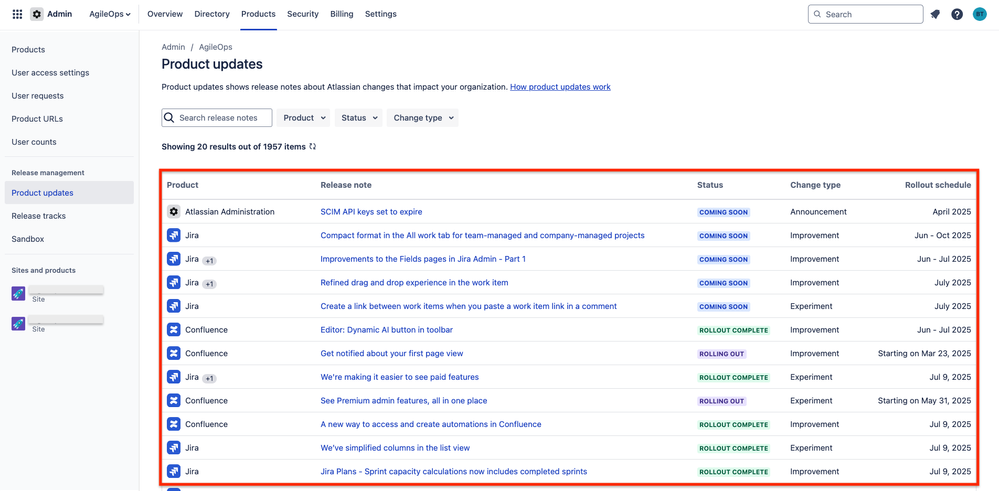This screenshot has height=491, width=999.
Task: Click Jira icon in Fields pages row
Action: [x=173, y=259]
